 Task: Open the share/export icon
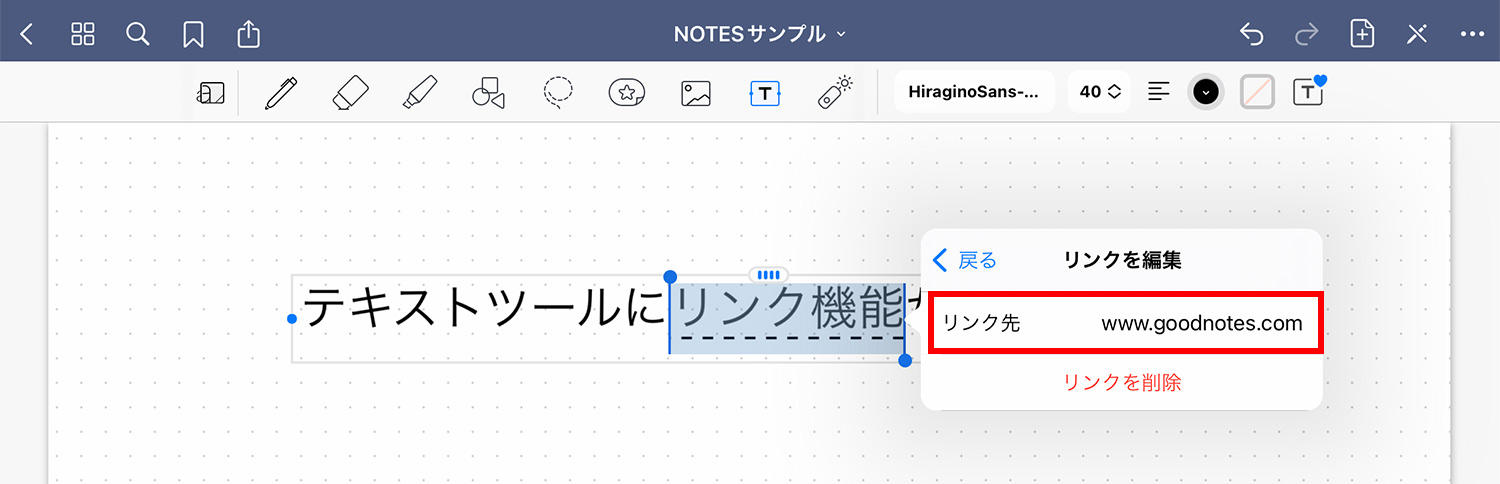(249, 34)
